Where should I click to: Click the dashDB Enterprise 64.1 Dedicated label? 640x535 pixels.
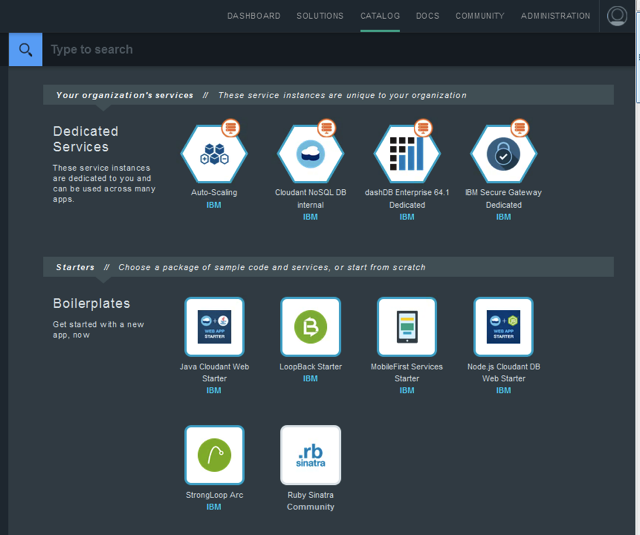click(x=407, y=198)
